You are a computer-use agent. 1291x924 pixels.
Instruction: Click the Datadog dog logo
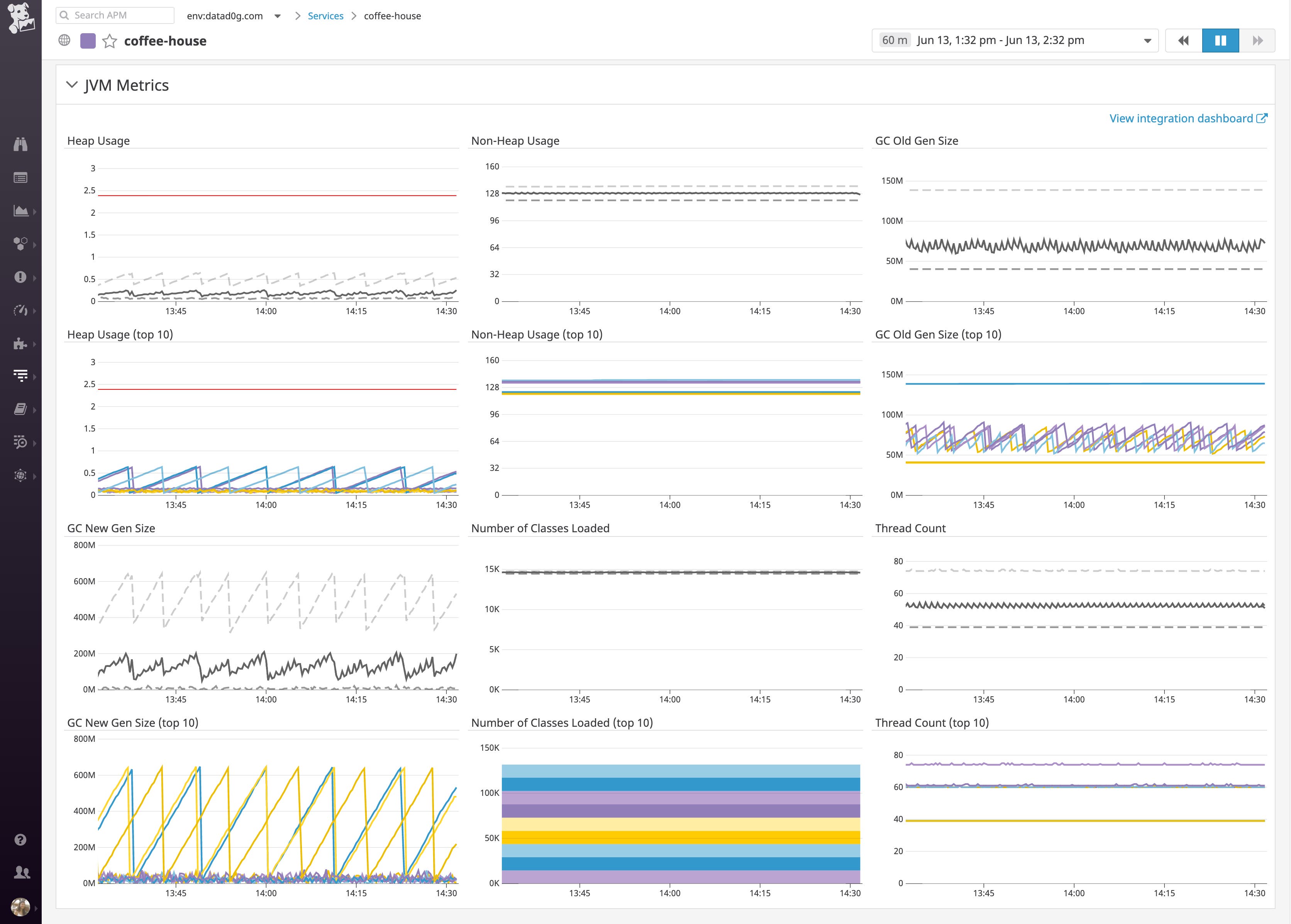21,17
